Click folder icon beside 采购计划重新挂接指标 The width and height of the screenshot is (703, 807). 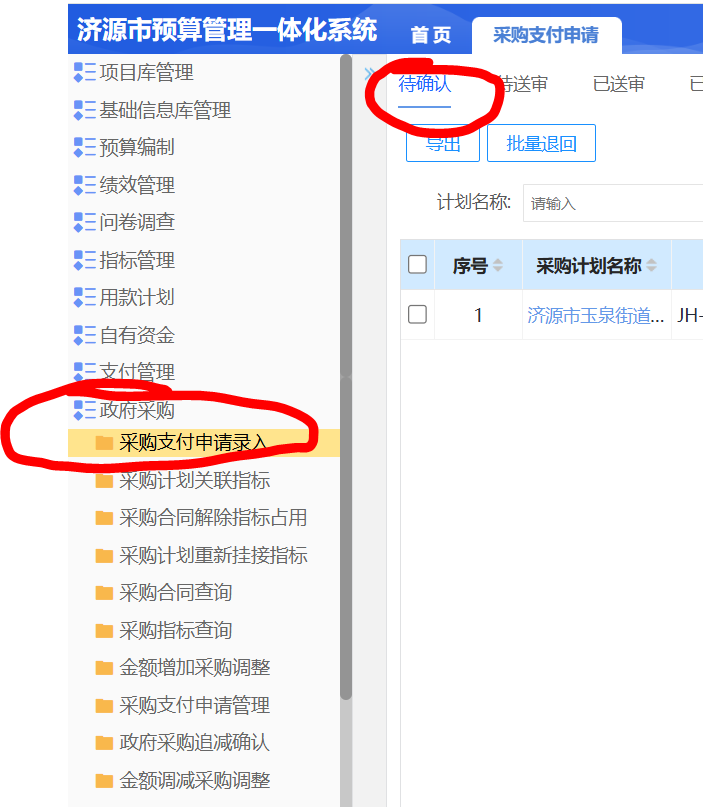(104, 556)
